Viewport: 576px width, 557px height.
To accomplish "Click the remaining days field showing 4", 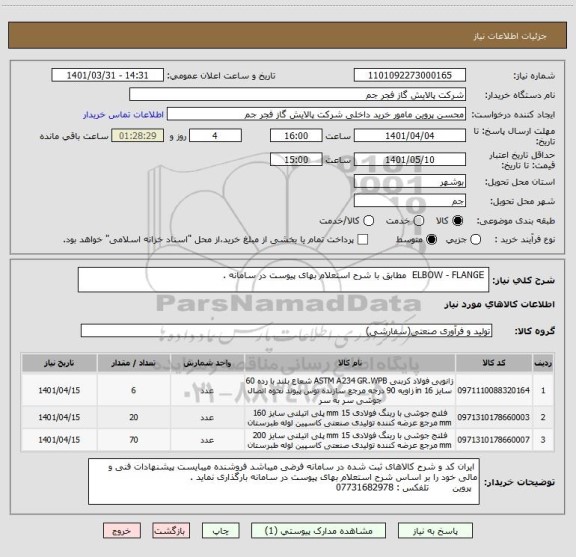I will click(x=215, y=136).
